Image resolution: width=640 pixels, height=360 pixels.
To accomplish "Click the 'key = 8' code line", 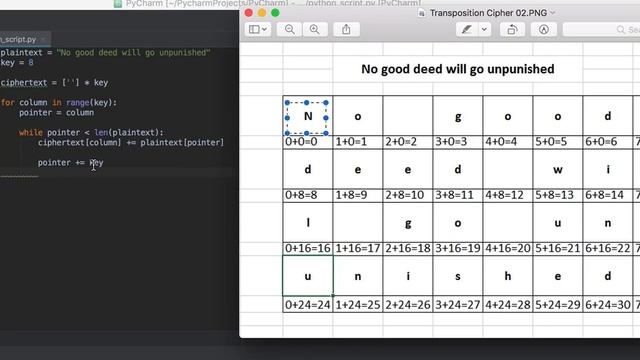I will (17, 63).
